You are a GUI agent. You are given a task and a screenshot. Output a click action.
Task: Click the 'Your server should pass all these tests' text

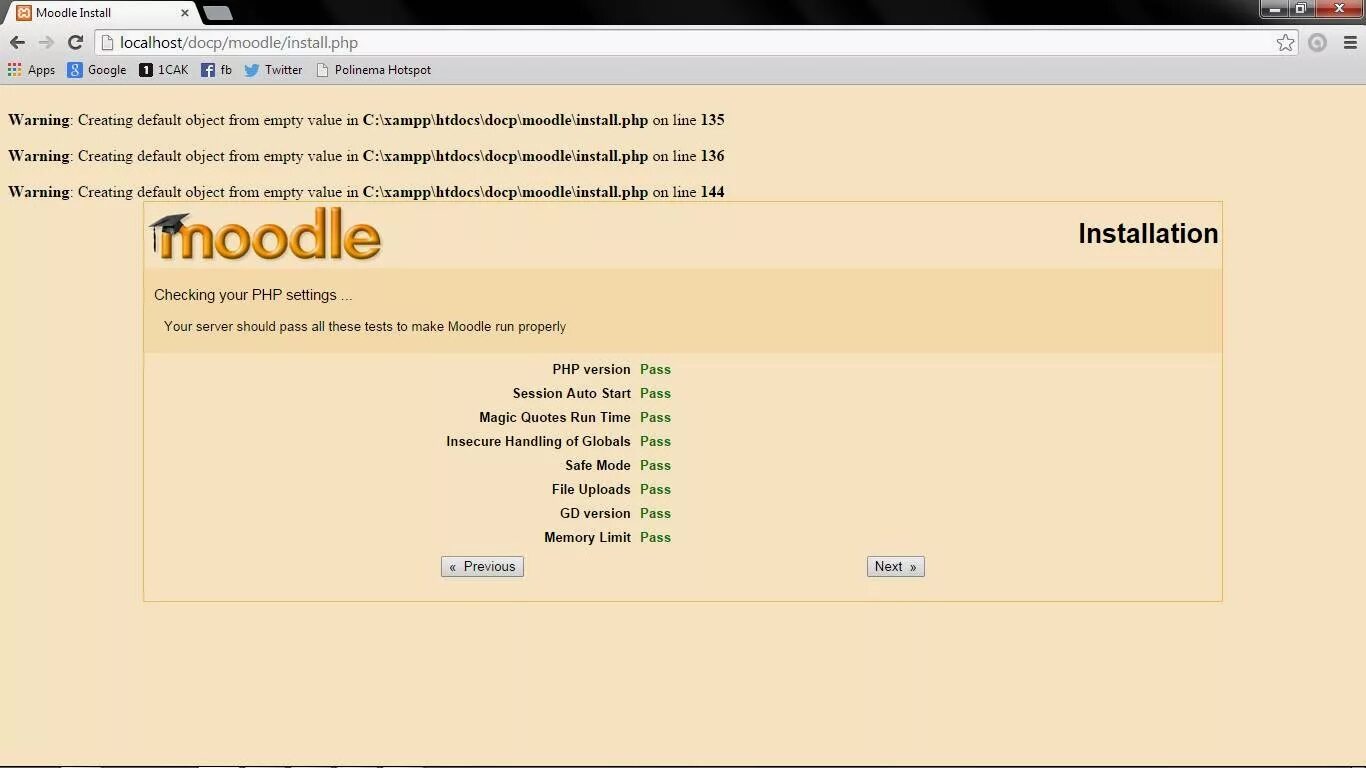[365, 326]
